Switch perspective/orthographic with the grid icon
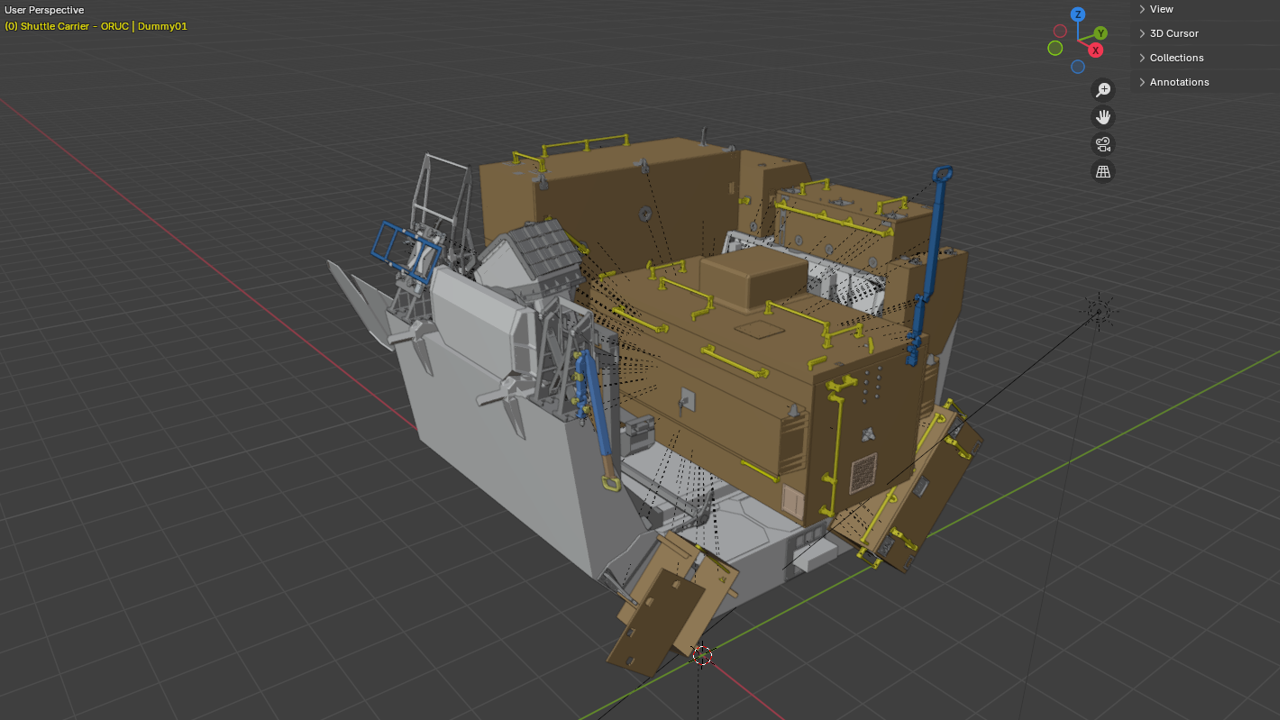The height and width of the screenshot is (720, 1280). (1103, 172)
